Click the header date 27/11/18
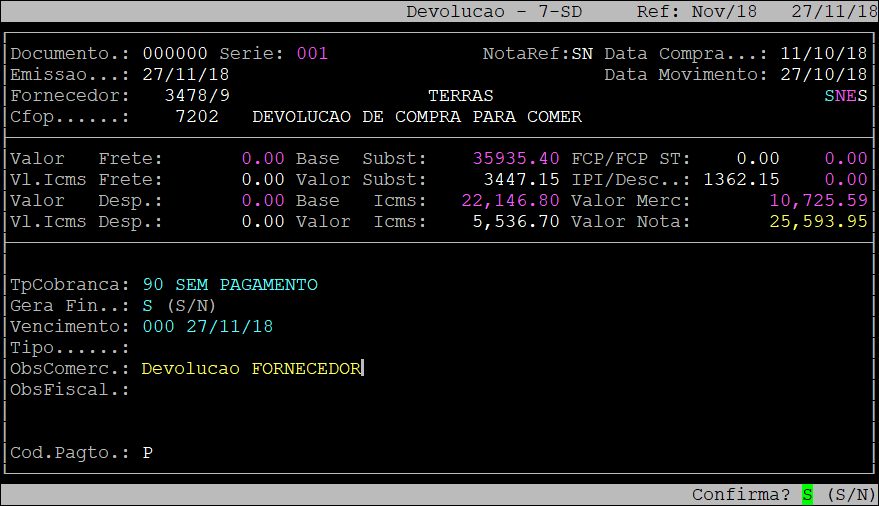Viewport: 879px width, 506px height. (x=835, y=12)
